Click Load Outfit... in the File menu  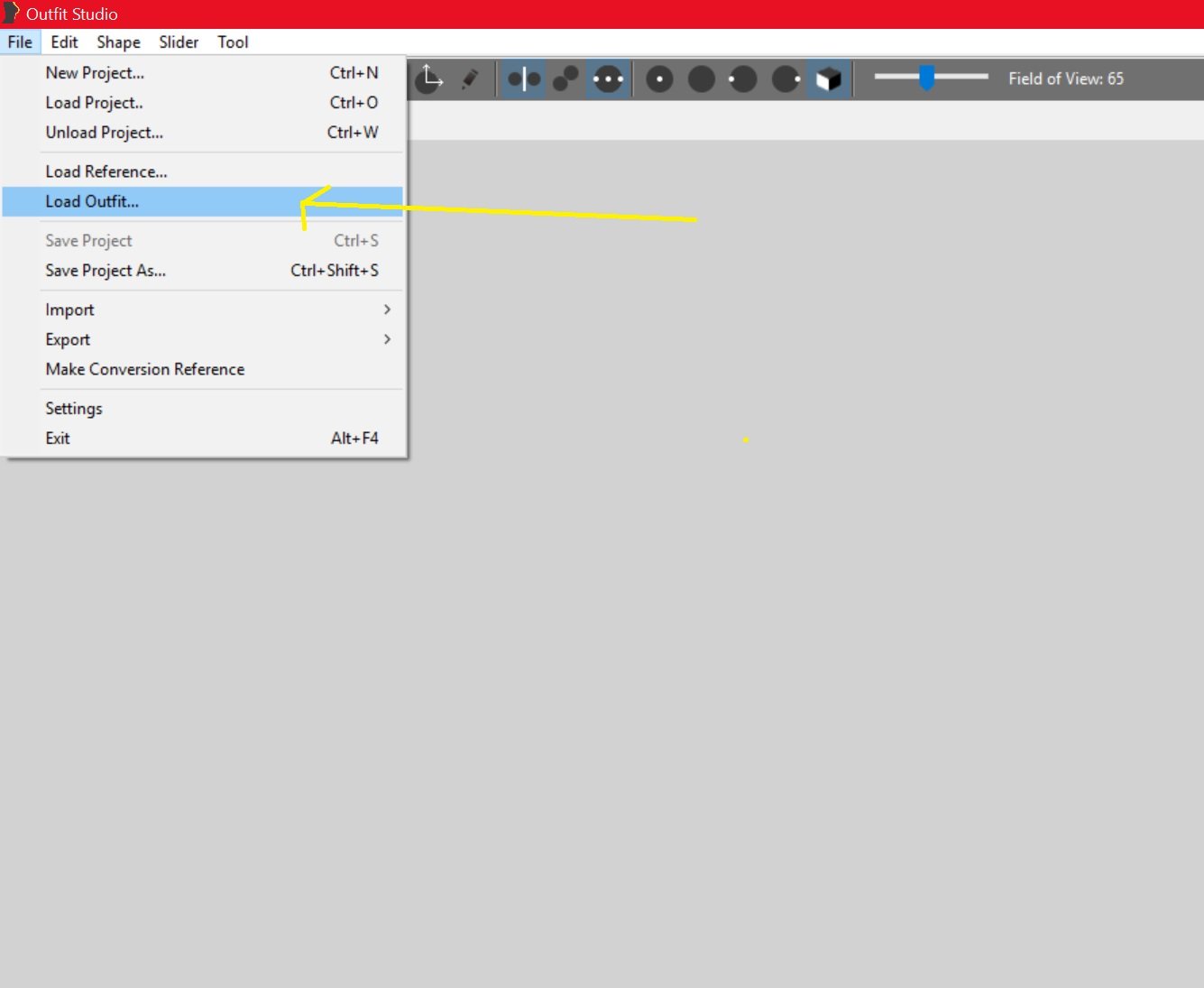point(203,201)
